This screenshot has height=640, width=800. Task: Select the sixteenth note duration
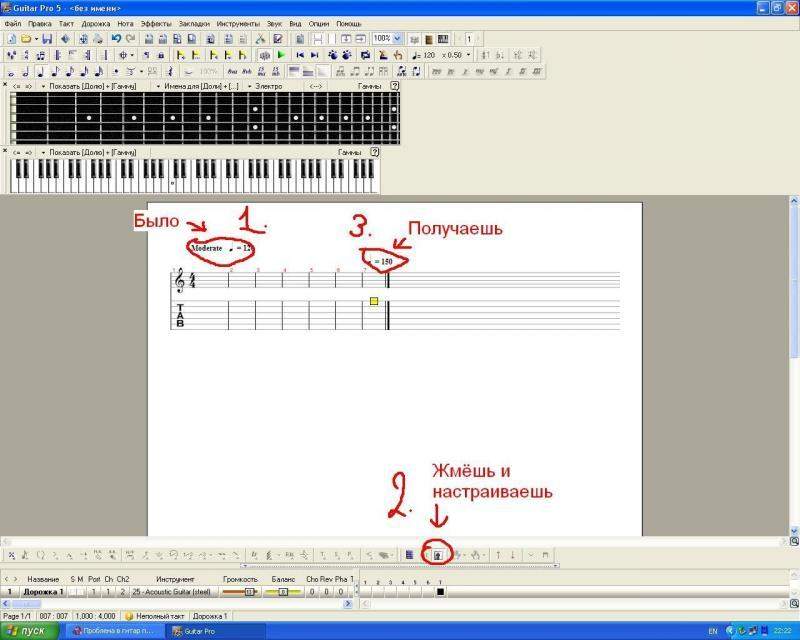pos(70,71)
